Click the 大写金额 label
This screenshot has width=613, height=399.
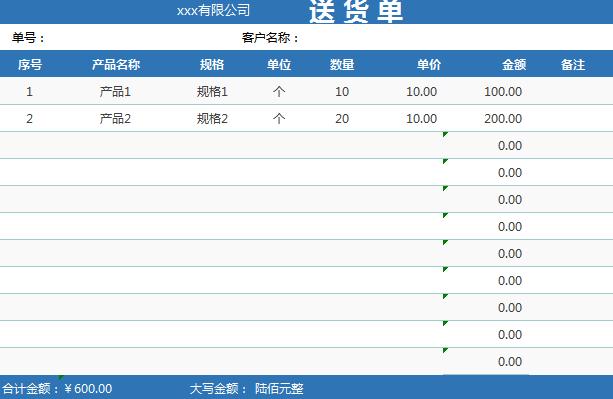[218, 388]
